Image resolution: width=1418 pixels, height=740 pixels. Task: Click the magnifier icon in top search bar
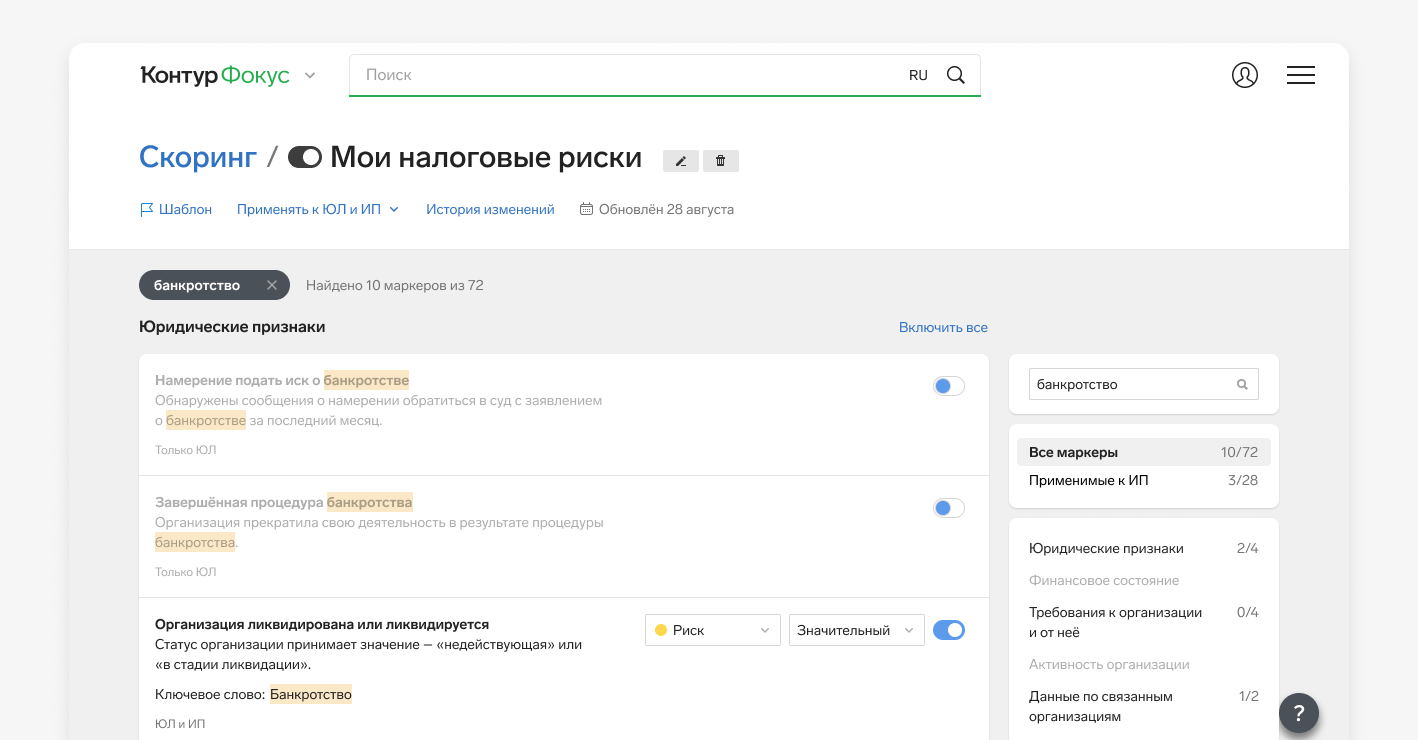[x=956, y=75]
